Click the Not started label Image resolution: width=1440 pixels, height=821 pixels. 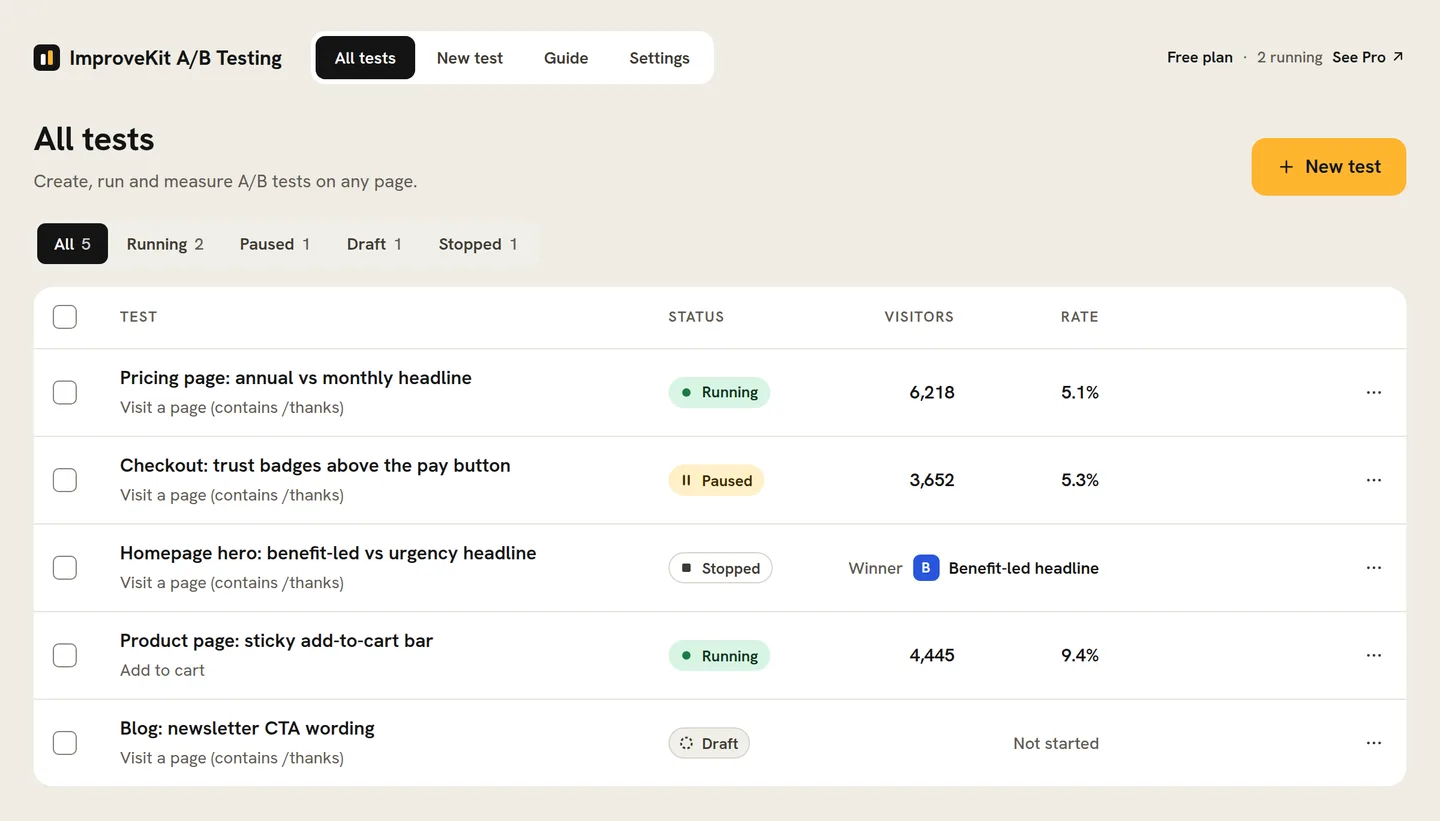[1056, 743]
